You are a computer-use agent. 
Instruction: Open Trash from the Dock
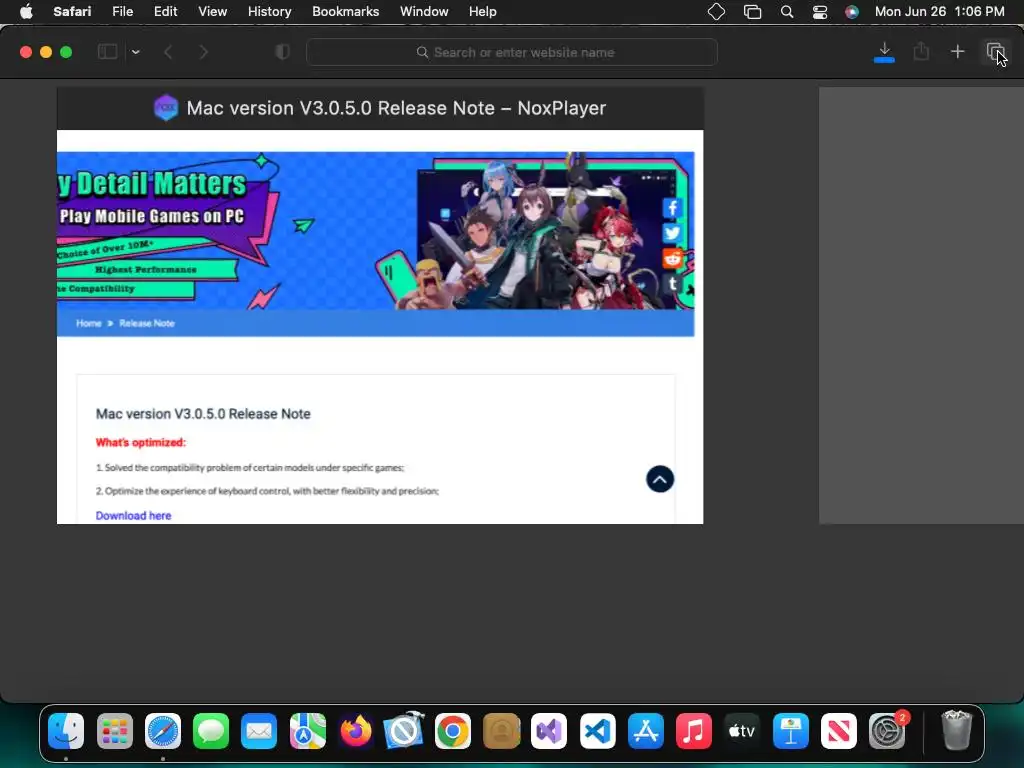click(957, 731)
